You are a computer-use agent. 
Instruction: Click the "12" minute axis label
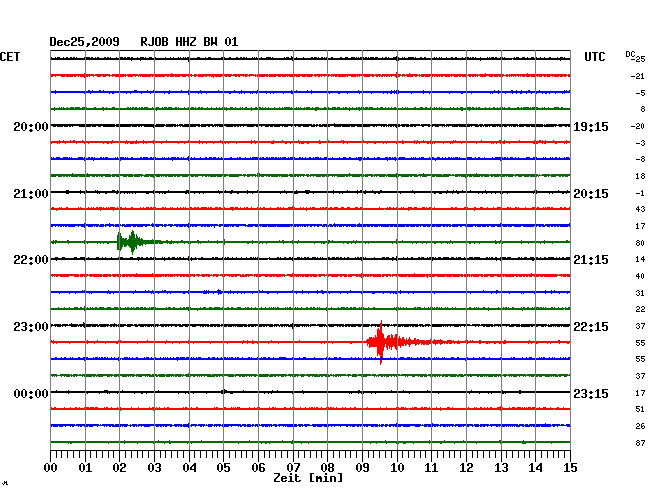(x=466, y=468)
